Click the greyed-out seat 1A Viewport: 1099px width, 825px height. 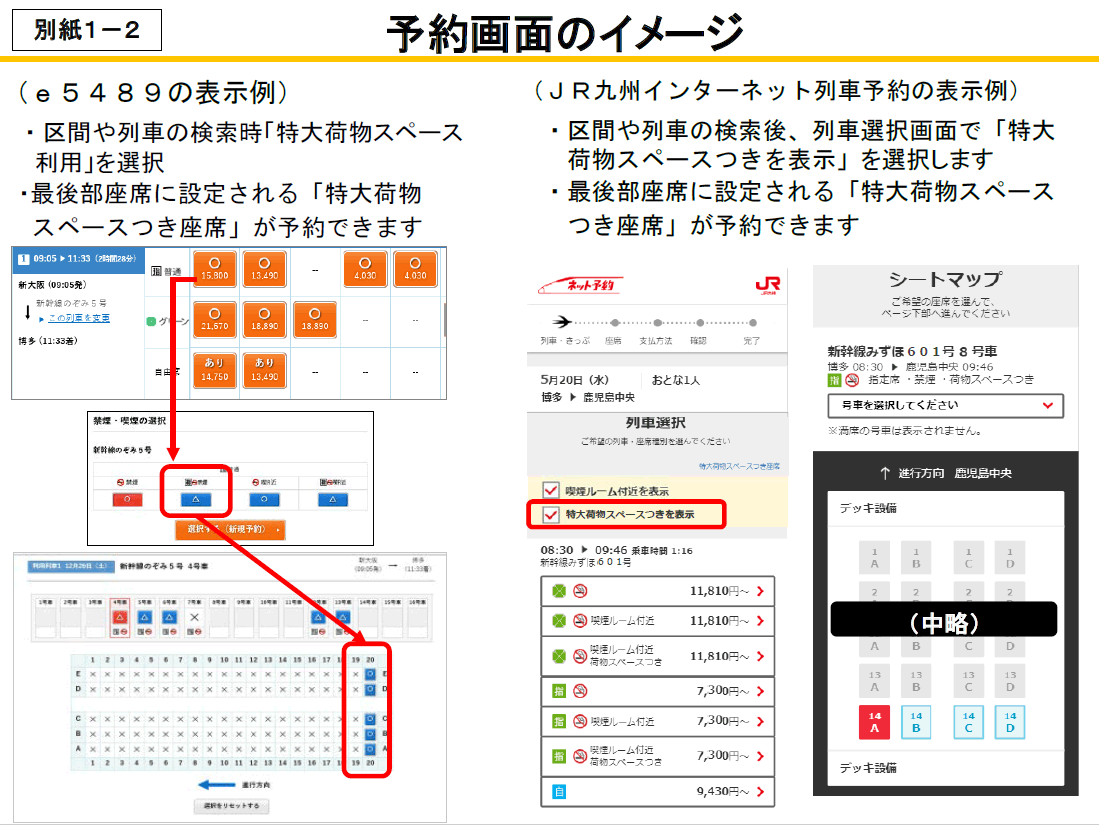[874, 558]
